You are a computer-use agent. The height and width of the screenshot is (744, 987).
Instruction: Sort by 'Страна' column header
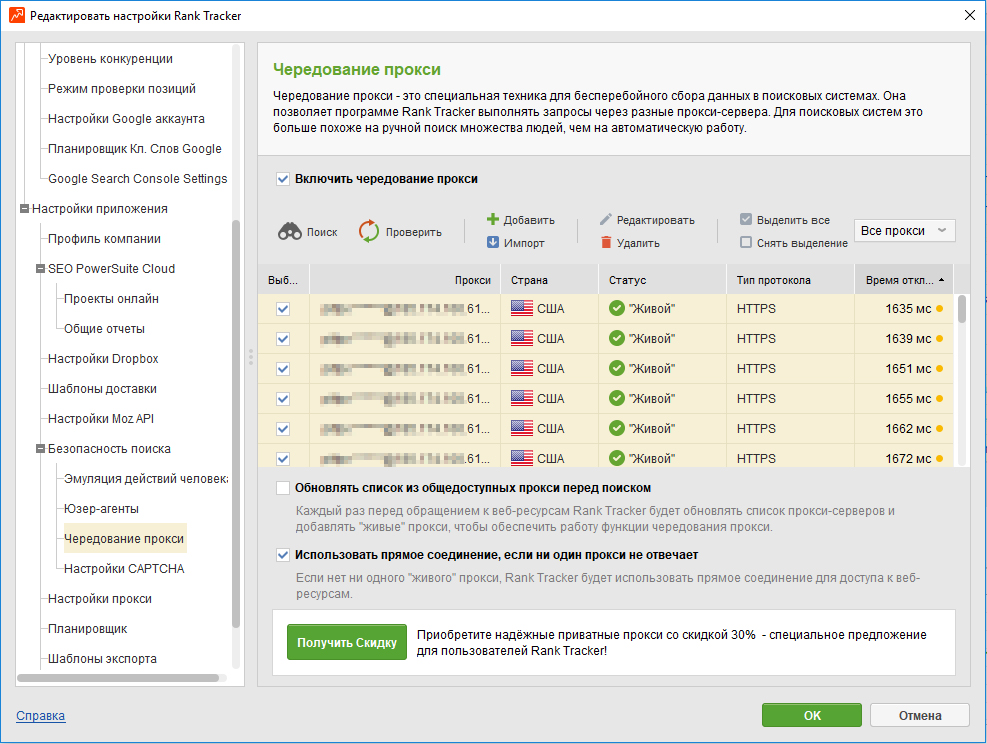point(550,280)
